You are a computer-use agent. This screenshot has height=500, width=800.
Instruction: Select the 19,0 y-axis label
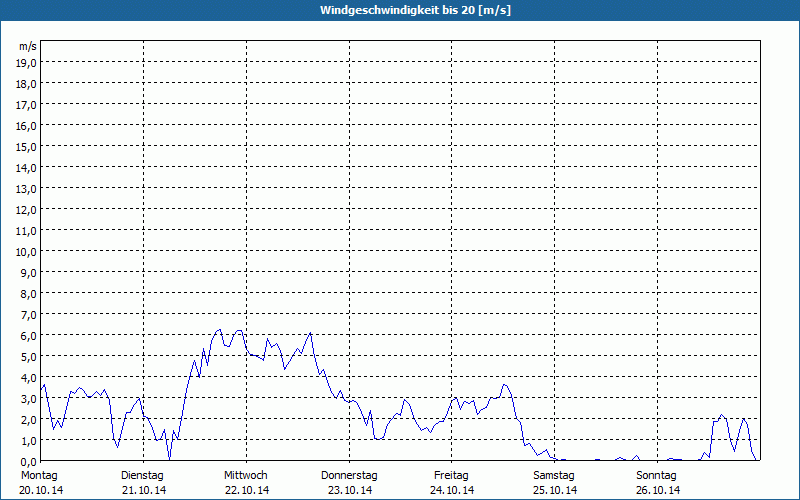point(27,63)
